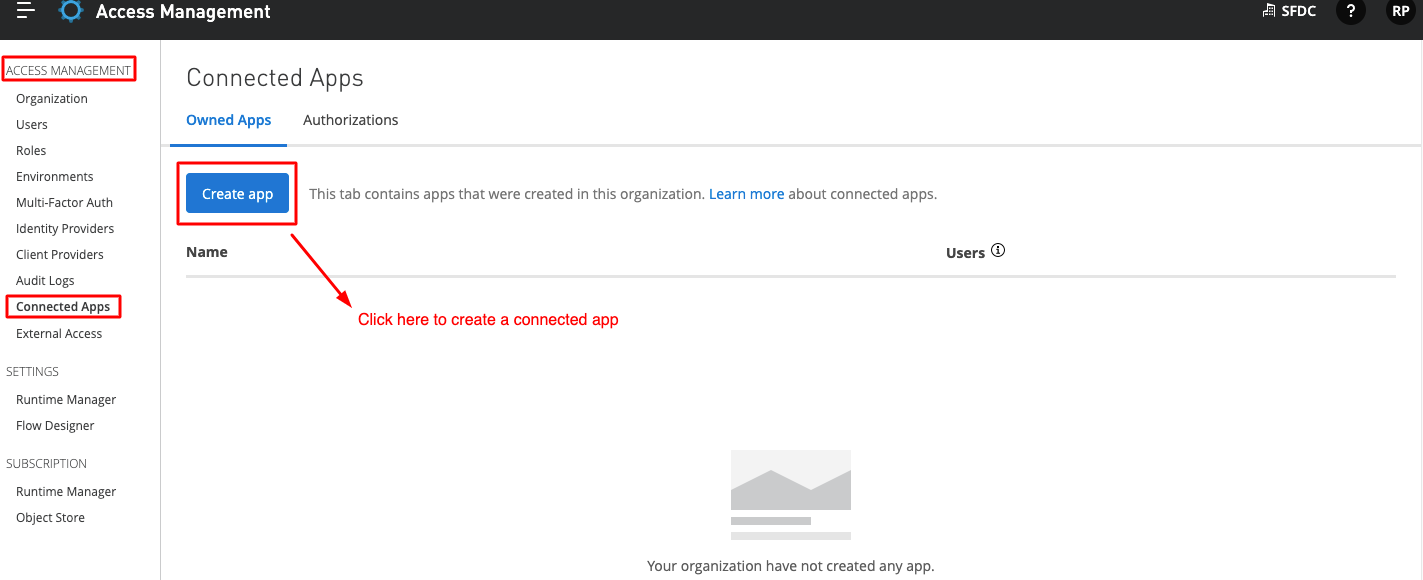This screenshot has width=1423, height=580.
Task: Open Object Store under Subscription
Action: pos(50,517)
